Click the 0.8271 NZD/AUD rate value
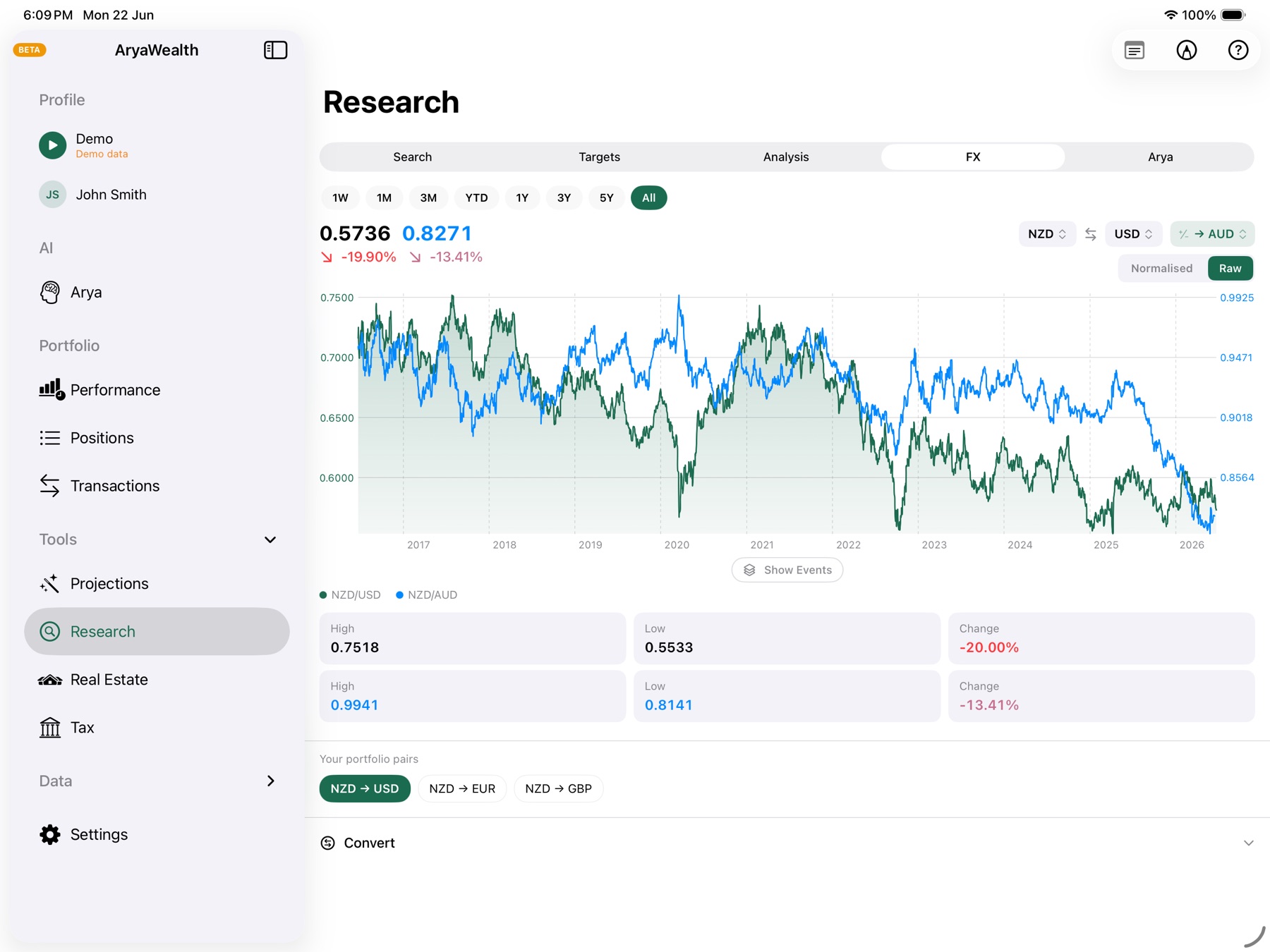The image size is (1270, 952). tap(437, 233)
